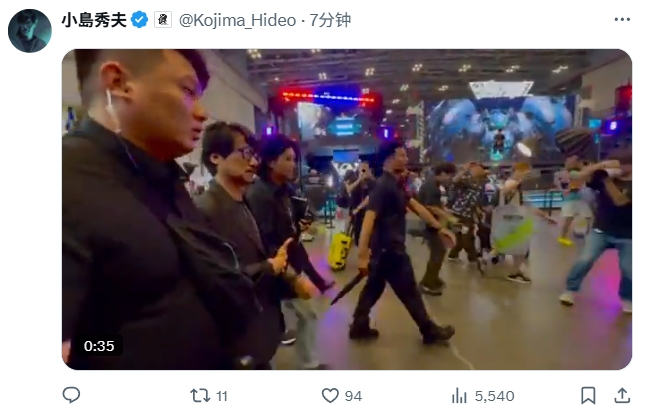Bookmark this post
The height and width of the screenshot is (412, 658).
coord(588,396)
